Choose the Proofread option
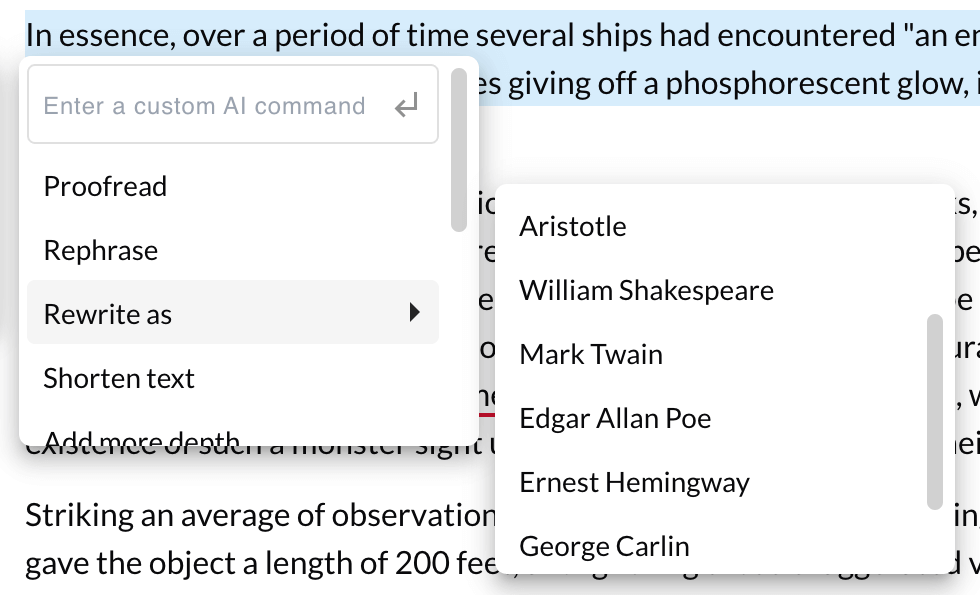 pos(105,186)
